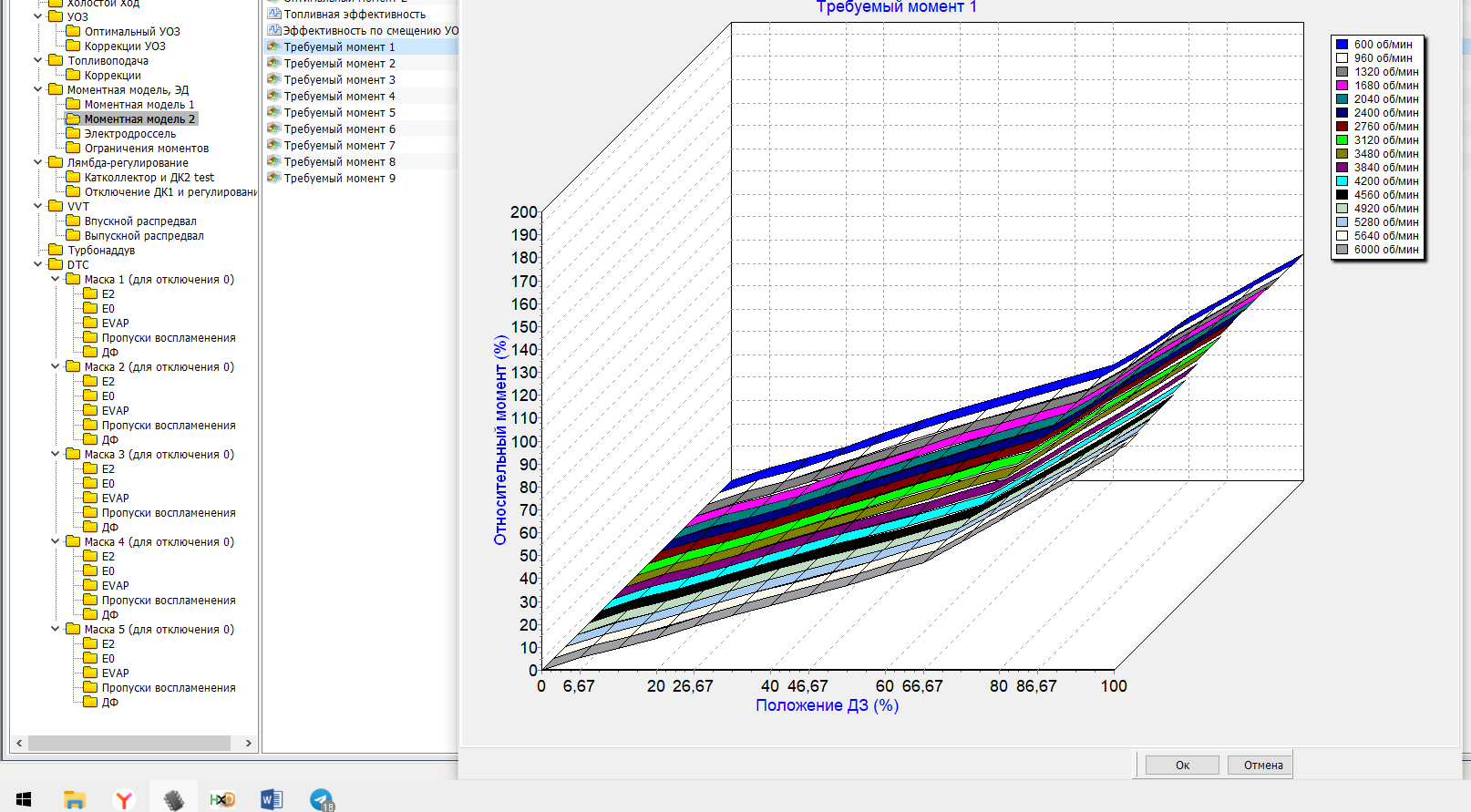1471x812 pixels.
Task: Launch Yandex Browser from taskbar
Action: 124,799
